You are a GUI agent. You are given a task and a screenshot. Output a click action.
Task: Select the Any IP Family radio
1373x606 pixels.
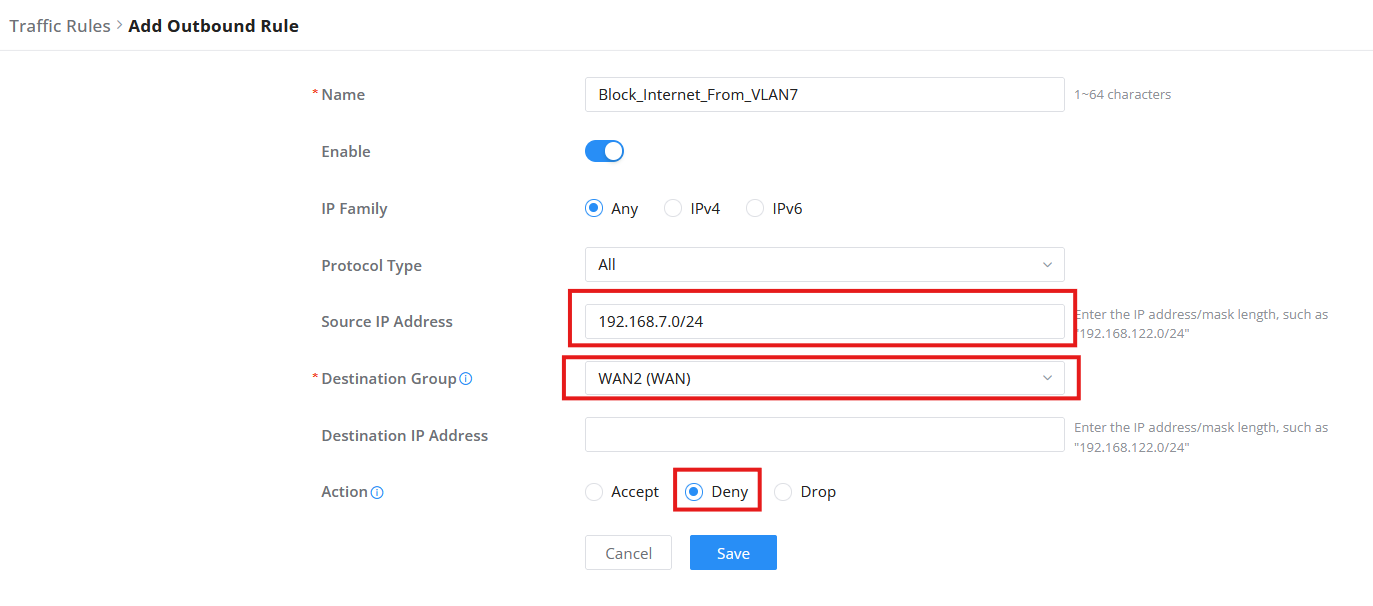[x=594, y=208]
